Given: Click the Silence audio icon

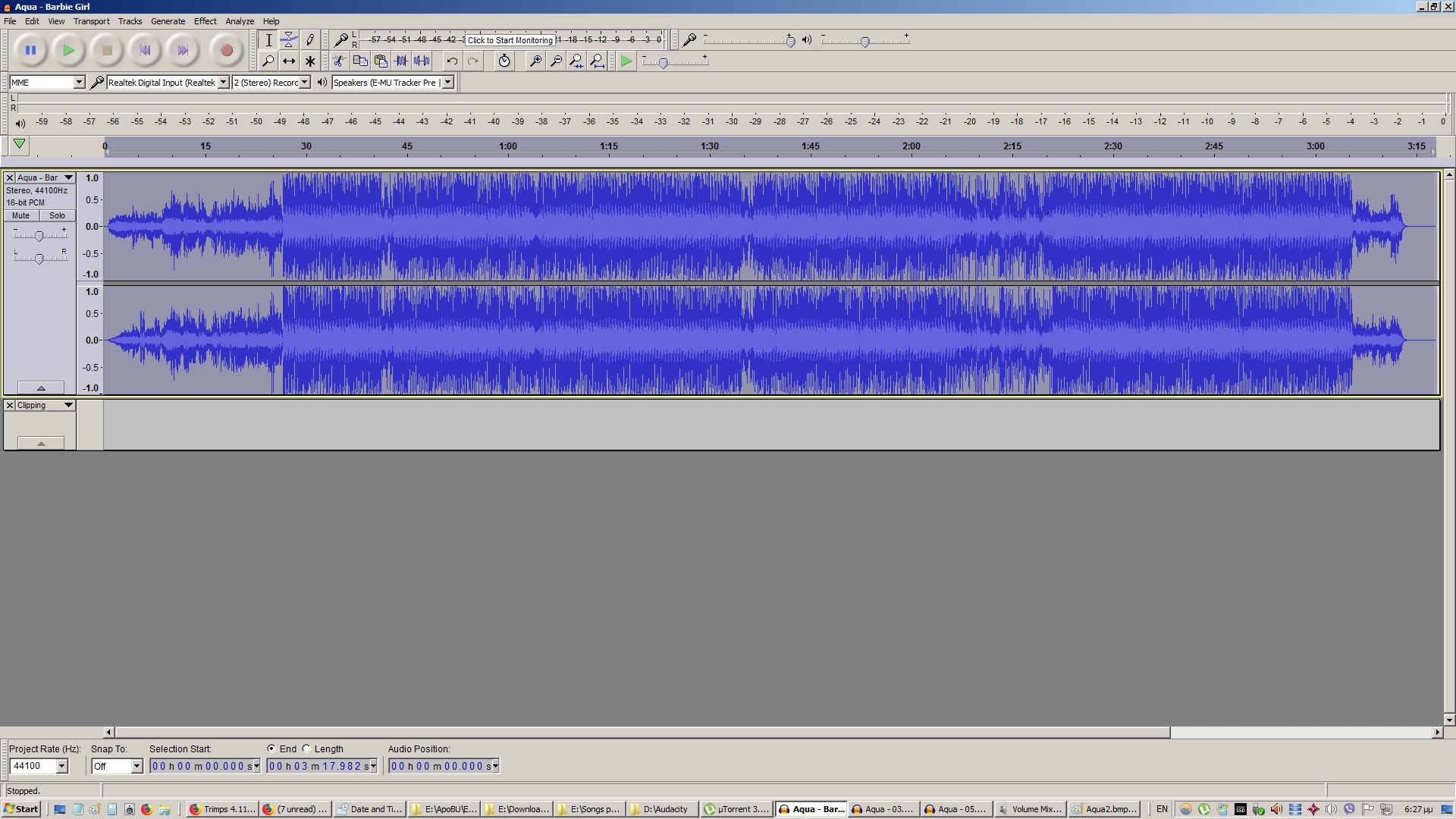Looking at the screenshot, I should [x=422, y=61].
